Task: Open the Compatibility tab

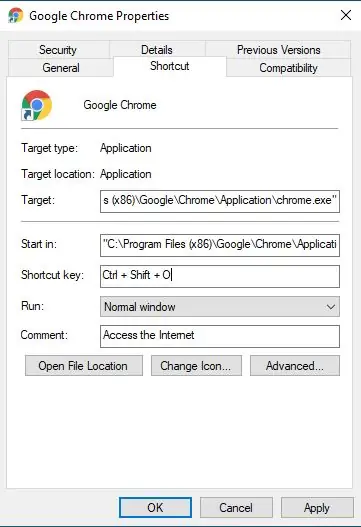Action: 288,68
